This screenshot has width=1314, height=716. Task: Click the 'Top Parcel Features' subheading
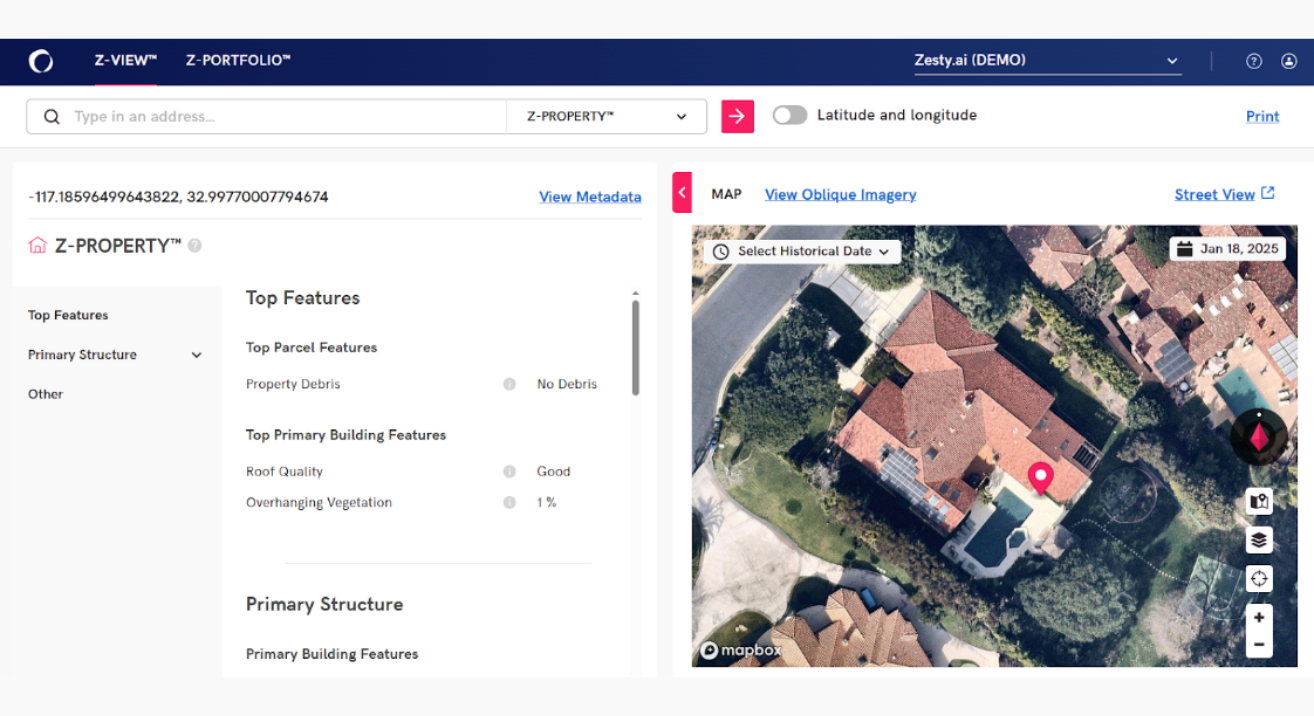click(312, 347)
